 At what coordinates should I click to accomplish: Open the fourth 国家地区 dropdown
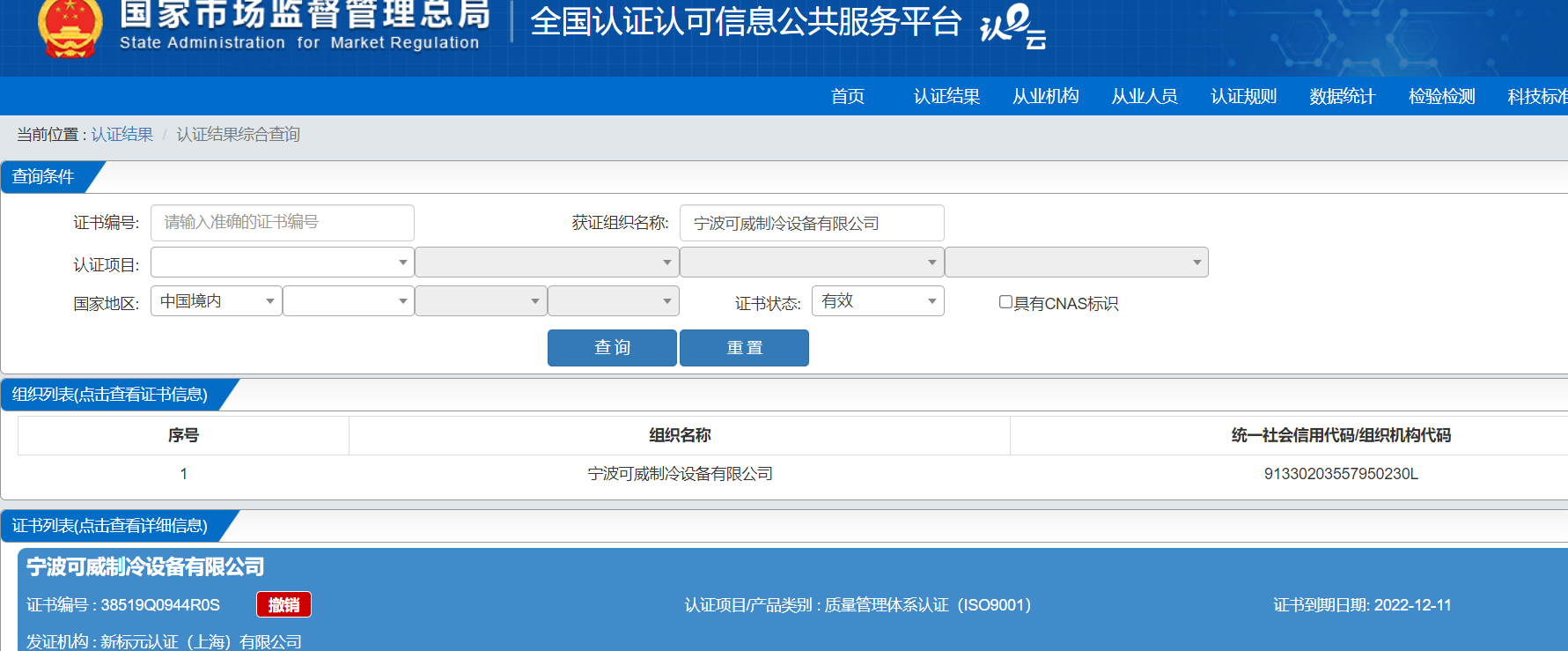coord(614,301)
